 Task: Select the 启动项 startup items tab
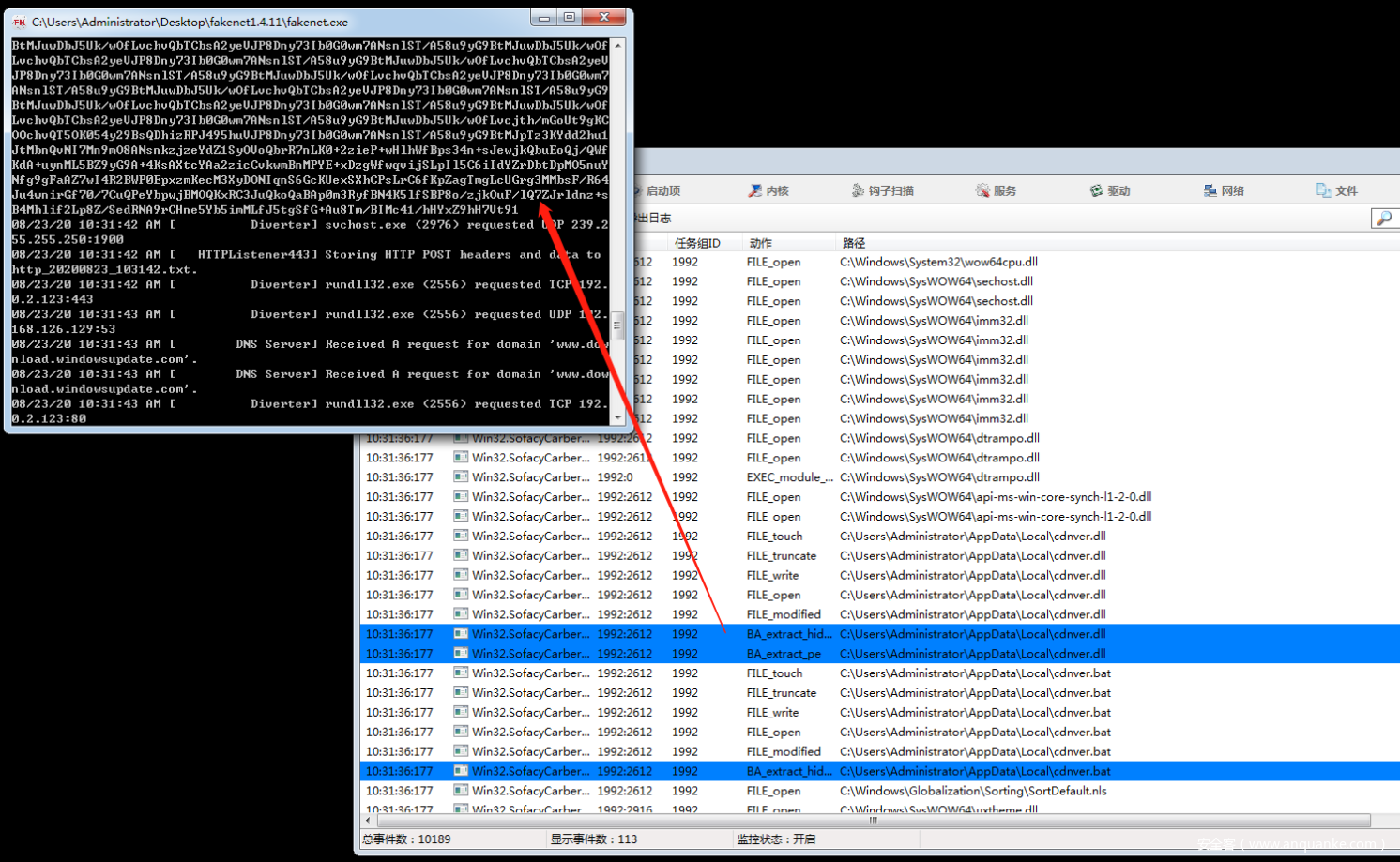[660, 190]
